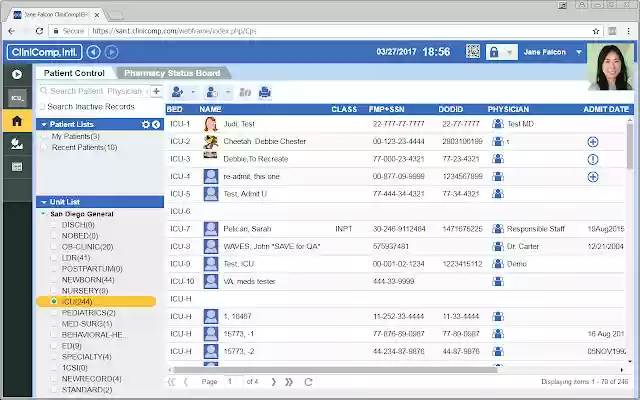Select the SPECIALTY(4) unit in the list

pyautogui.click(x=86, y=357)
